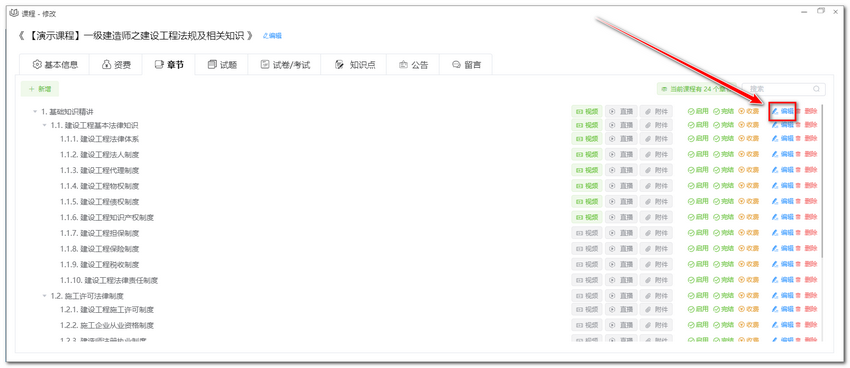Select row 1.1.6. 建设工程知识产权制度
Image resolution: width=850 pixels, height=368 pixels.
point(107,217)
